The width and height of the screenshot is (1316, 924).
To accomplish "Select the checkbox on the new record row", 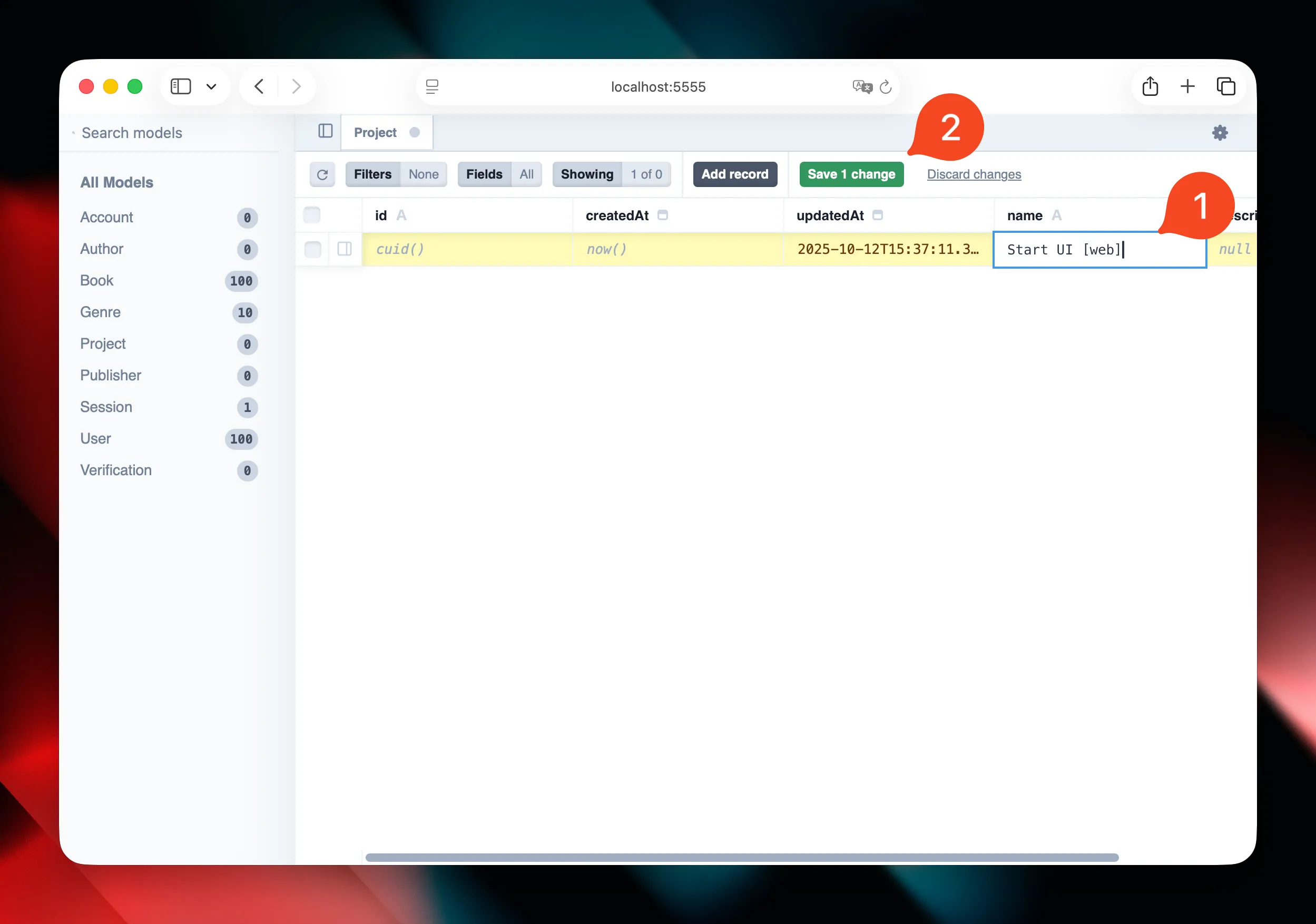I will coord(313,249).
